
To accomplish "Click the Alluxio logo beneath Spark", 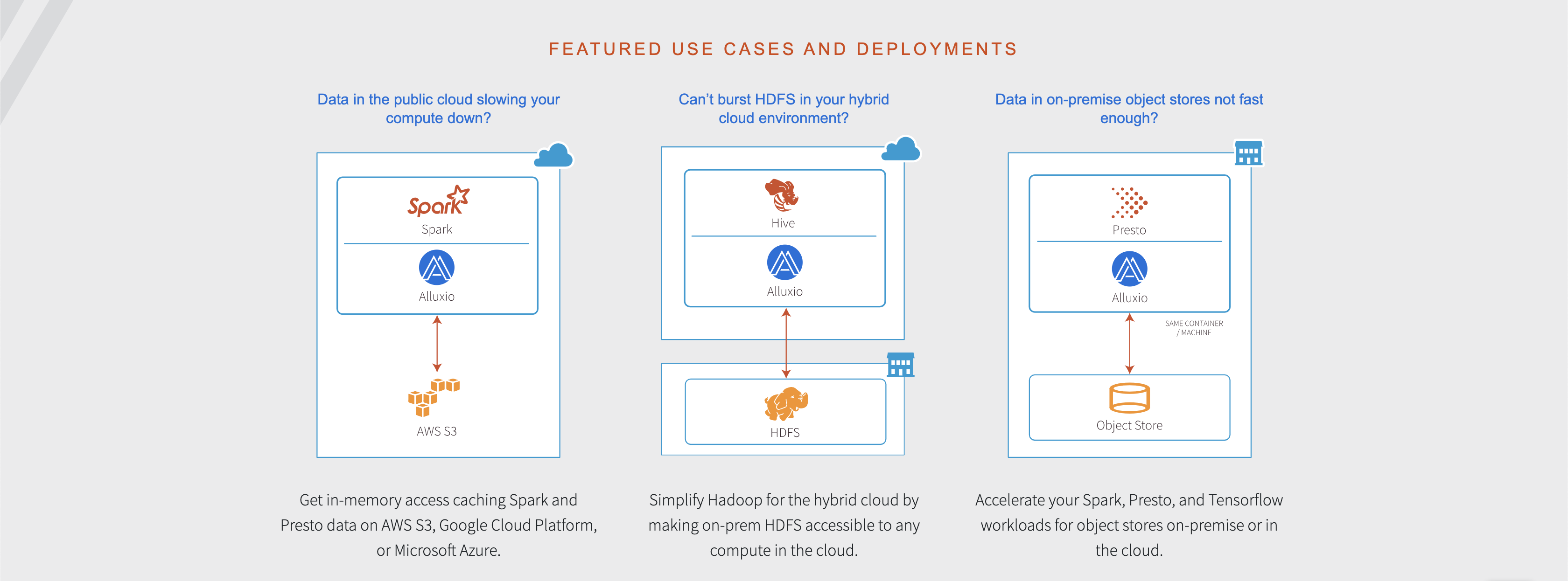I will [x=436, y=268].
